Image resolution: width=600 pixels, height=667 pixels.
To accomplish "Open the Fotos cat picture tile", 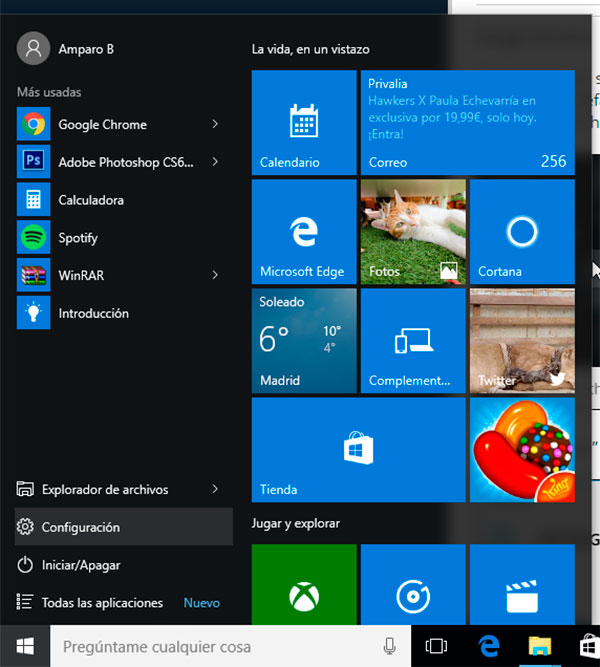I will tap(412, 231).
